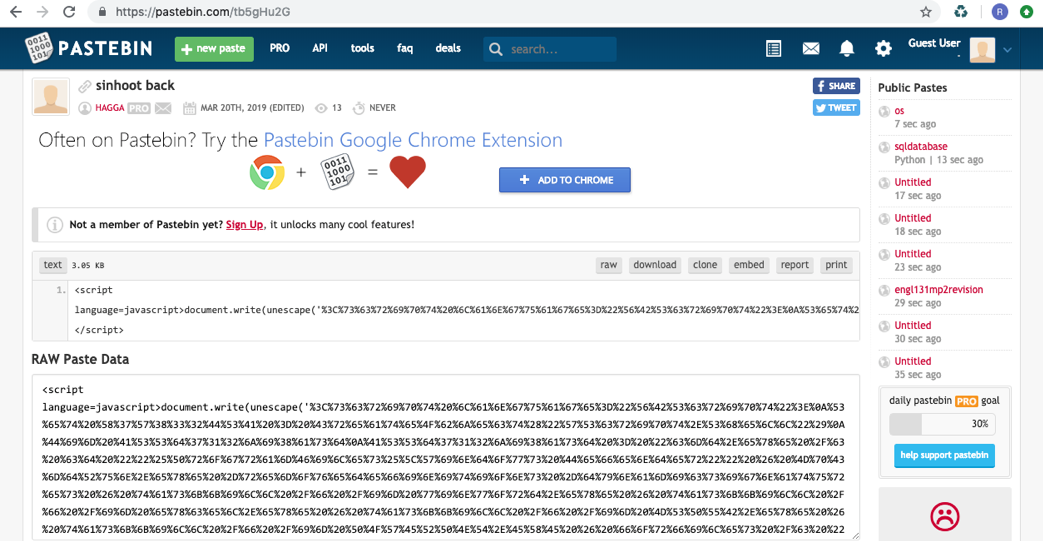
Task: Go forward with the browser forward arrow
Action: point(43,12)
